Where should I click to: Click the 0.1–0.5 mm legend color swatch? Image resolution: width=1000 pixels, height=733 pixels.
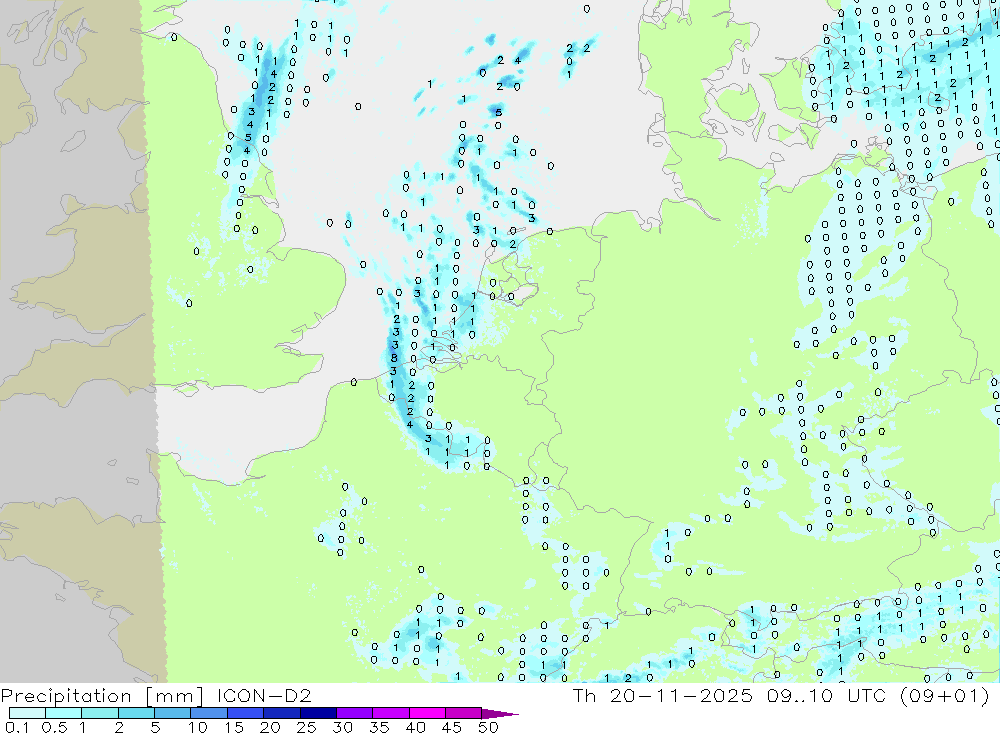tap(27, 713)
